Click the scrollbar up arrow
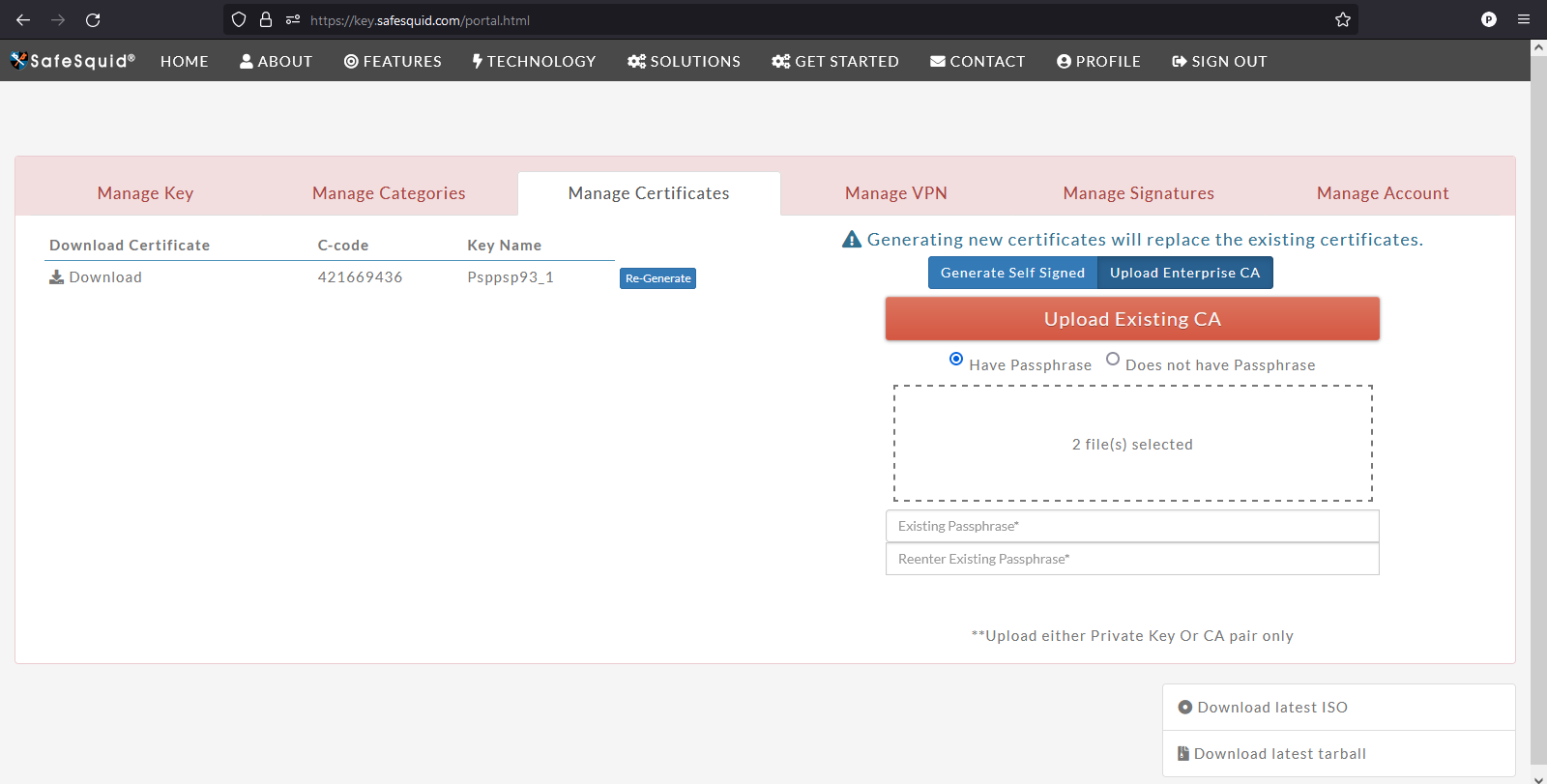Viewport: 1547px width, 784px height. 1538,46
